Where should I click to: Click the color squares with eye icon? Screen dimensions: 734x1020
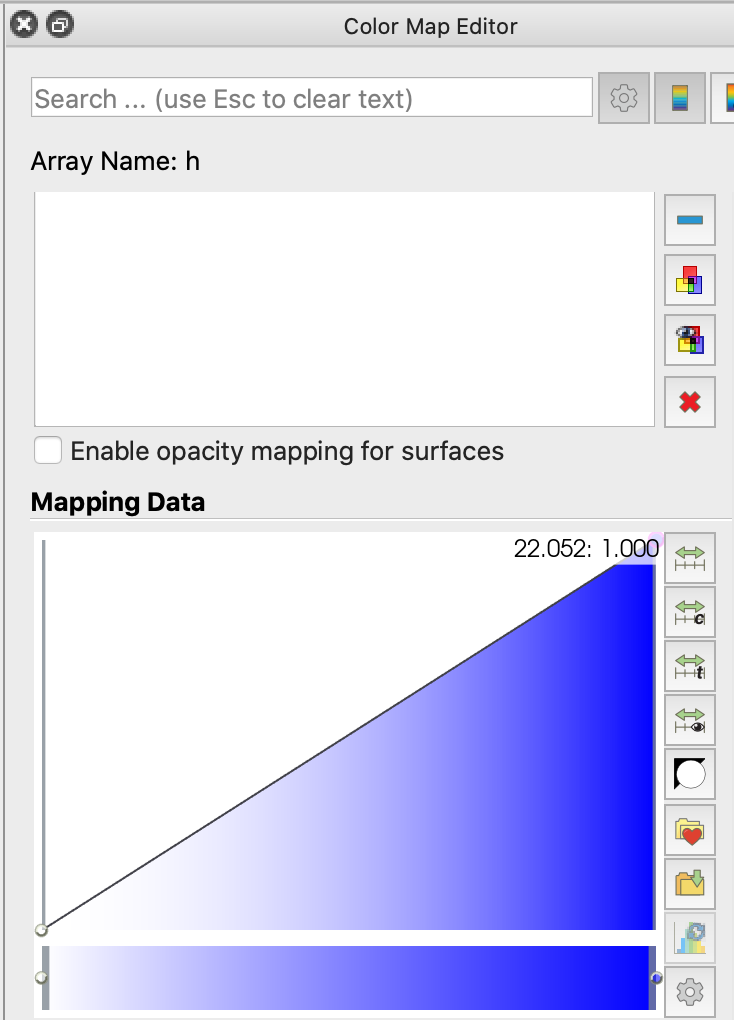coord(690,341)
